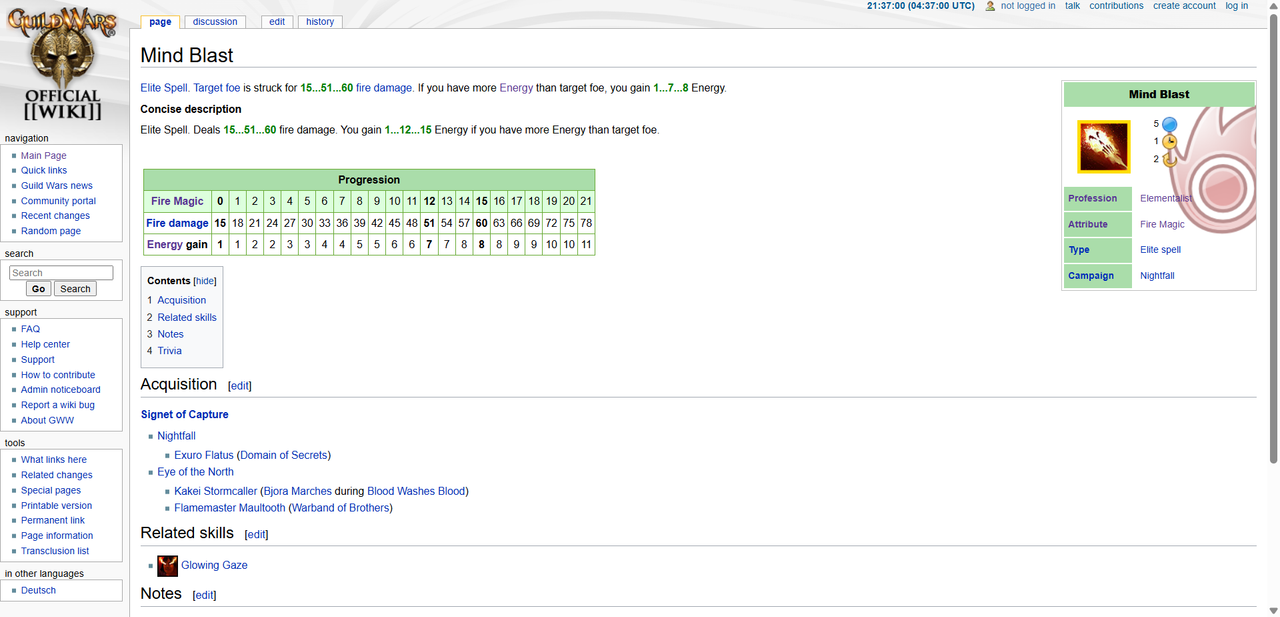
Task: Open Related changes tool
Action: tap(57, 475)
